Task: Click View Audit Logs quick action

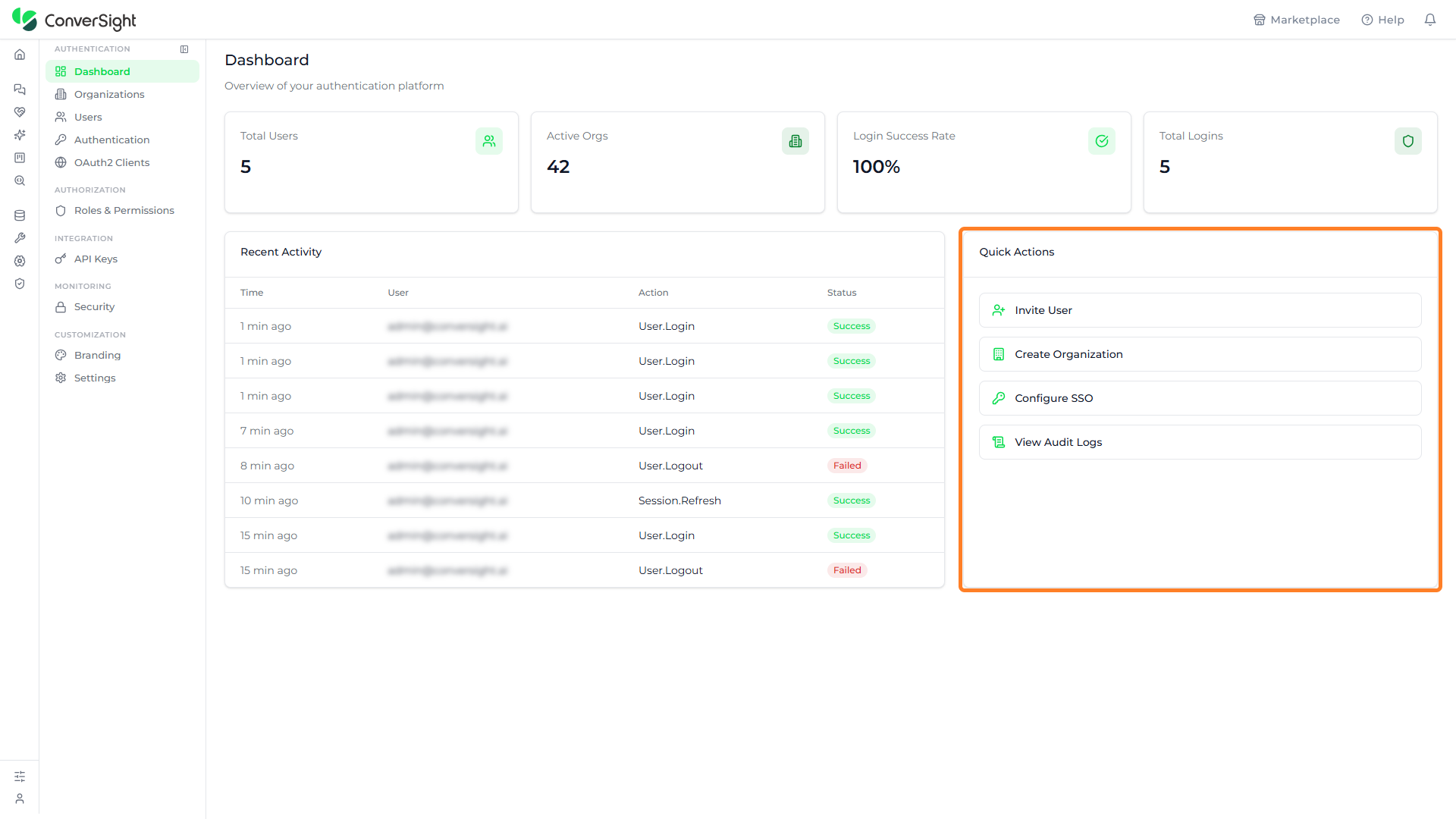Action: tap(1200, 442)
